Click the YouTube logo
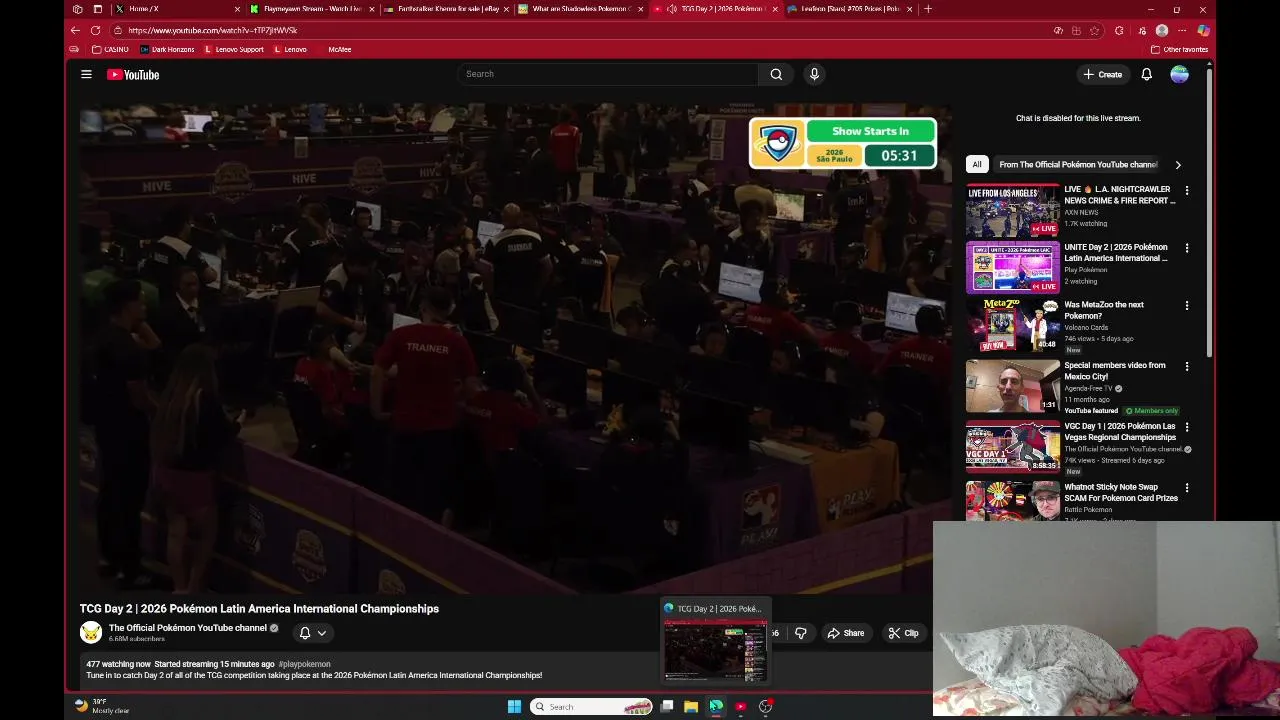The width and height of the screenshot is (1280, 720). (133, 74)
